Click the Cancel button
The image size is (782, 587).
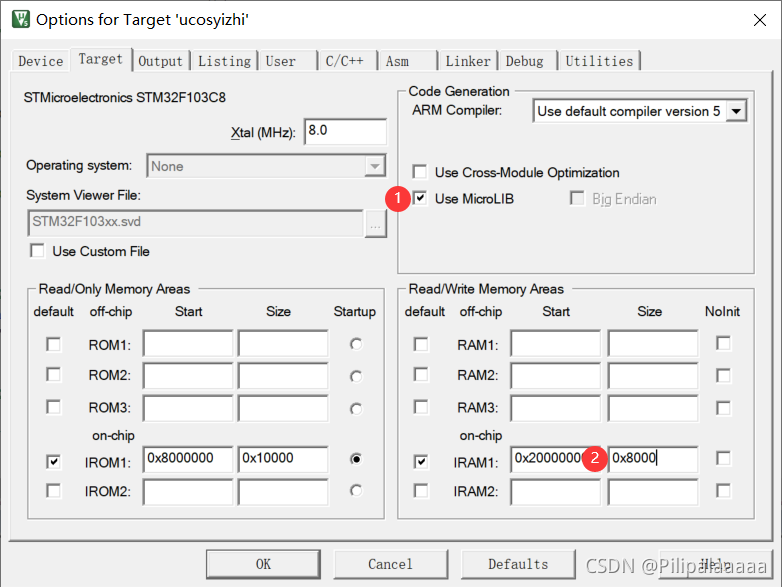[391, 564]
